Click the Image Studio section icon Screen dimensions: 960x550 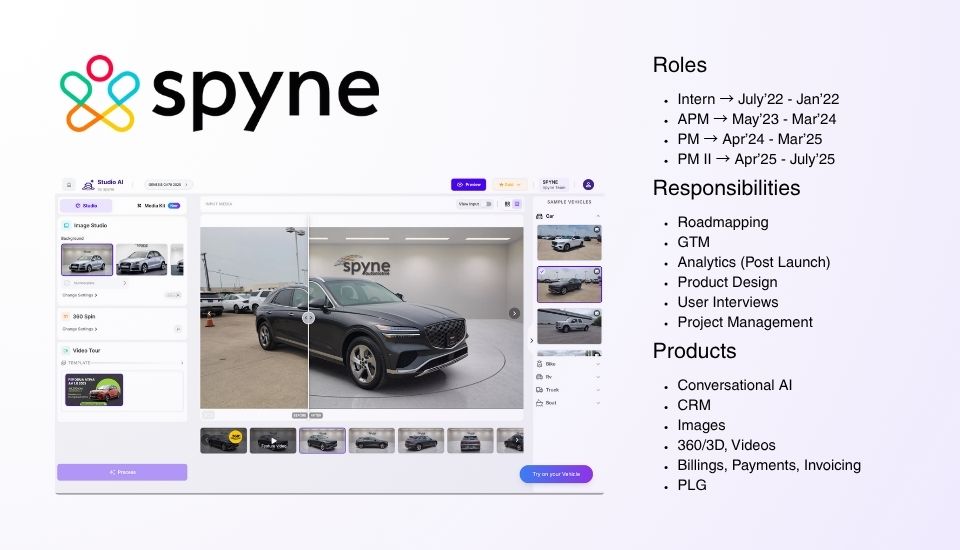[66, 226]
